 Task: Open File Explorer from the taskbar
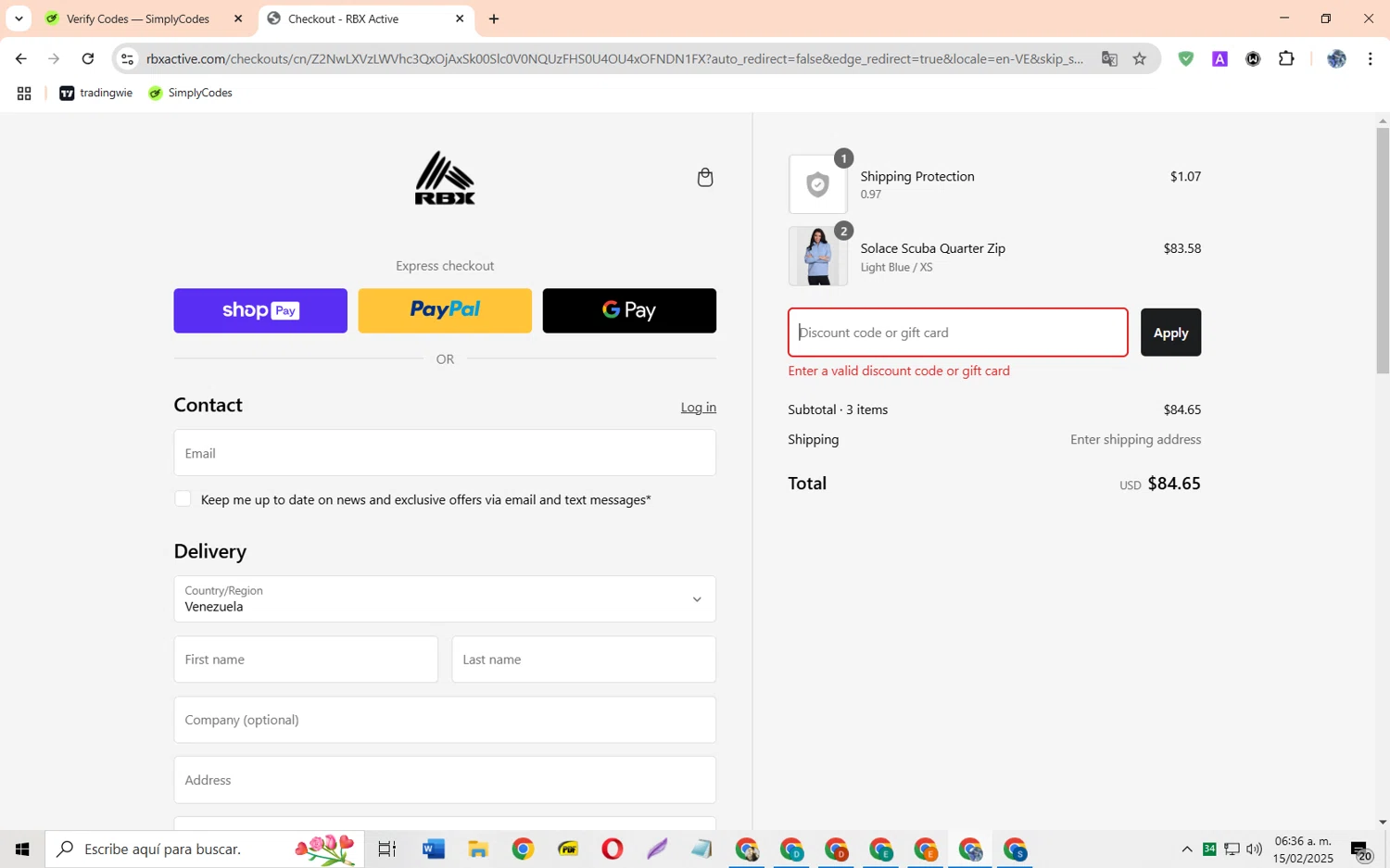(478, 849)
